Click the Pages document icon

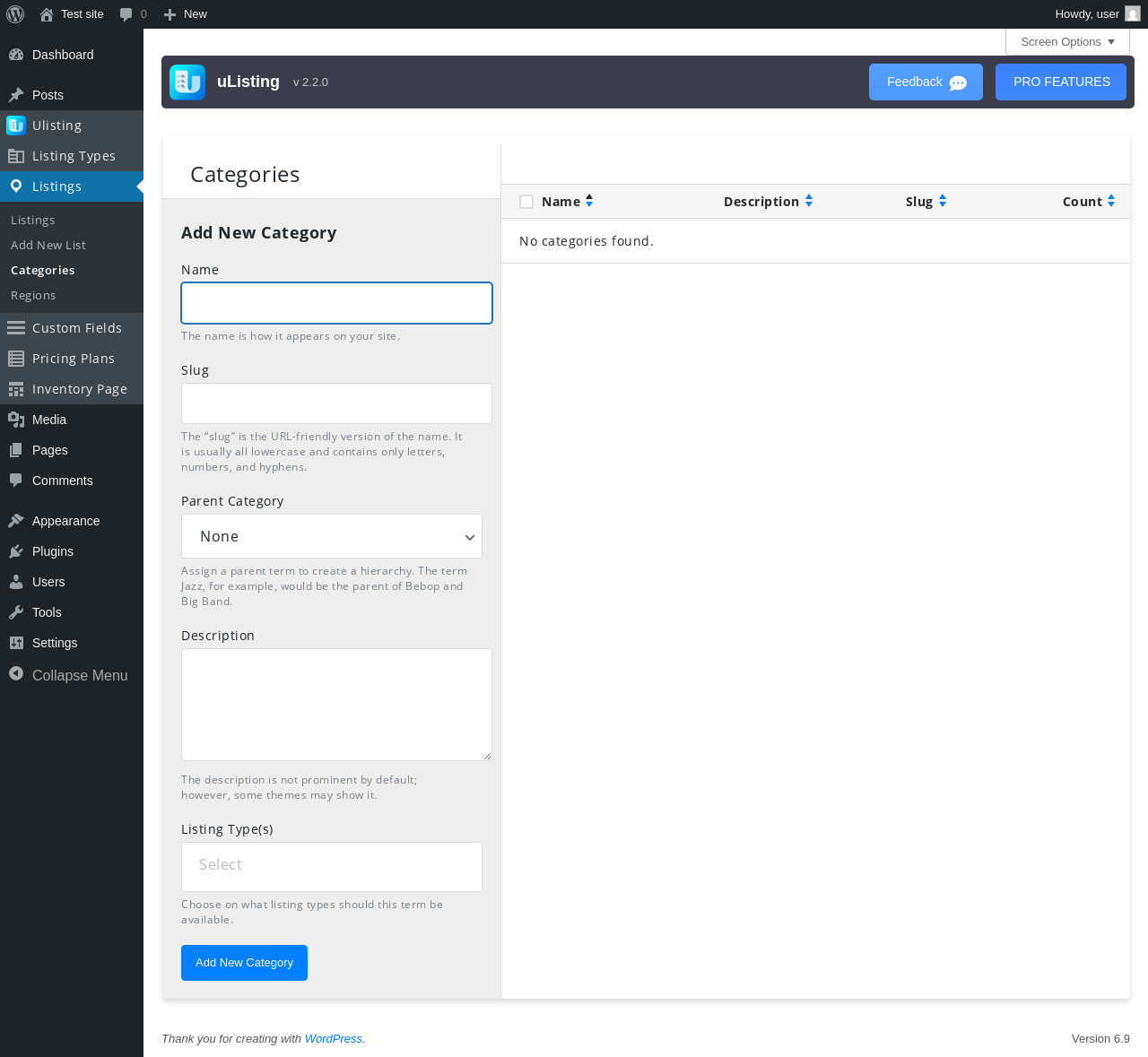[16, 450]
